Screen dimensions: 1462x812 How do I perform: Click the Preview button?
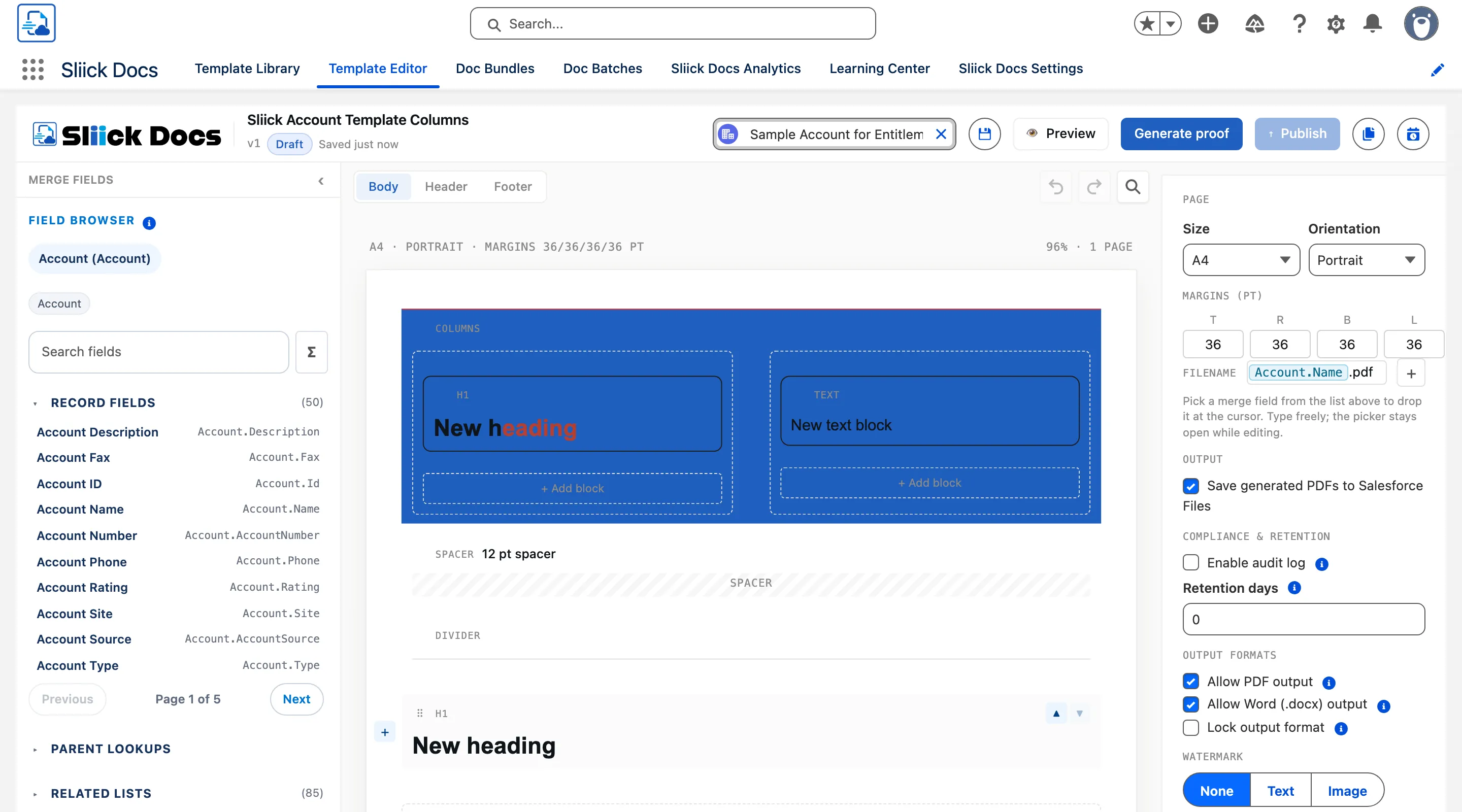(1060, 134)
